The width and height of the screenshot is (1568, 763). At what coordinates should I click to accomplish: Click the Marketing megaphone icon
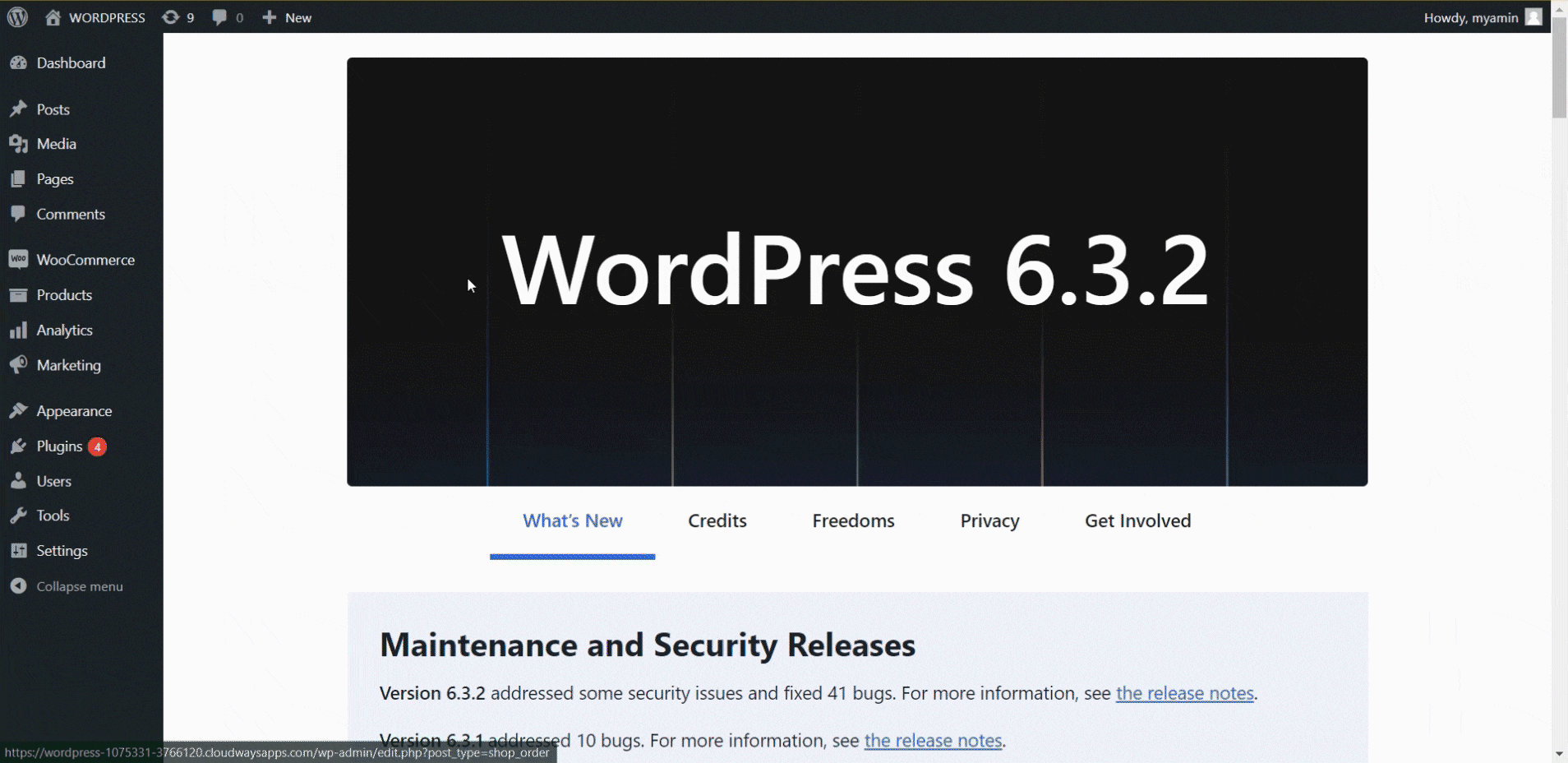[x=18, y=365]
